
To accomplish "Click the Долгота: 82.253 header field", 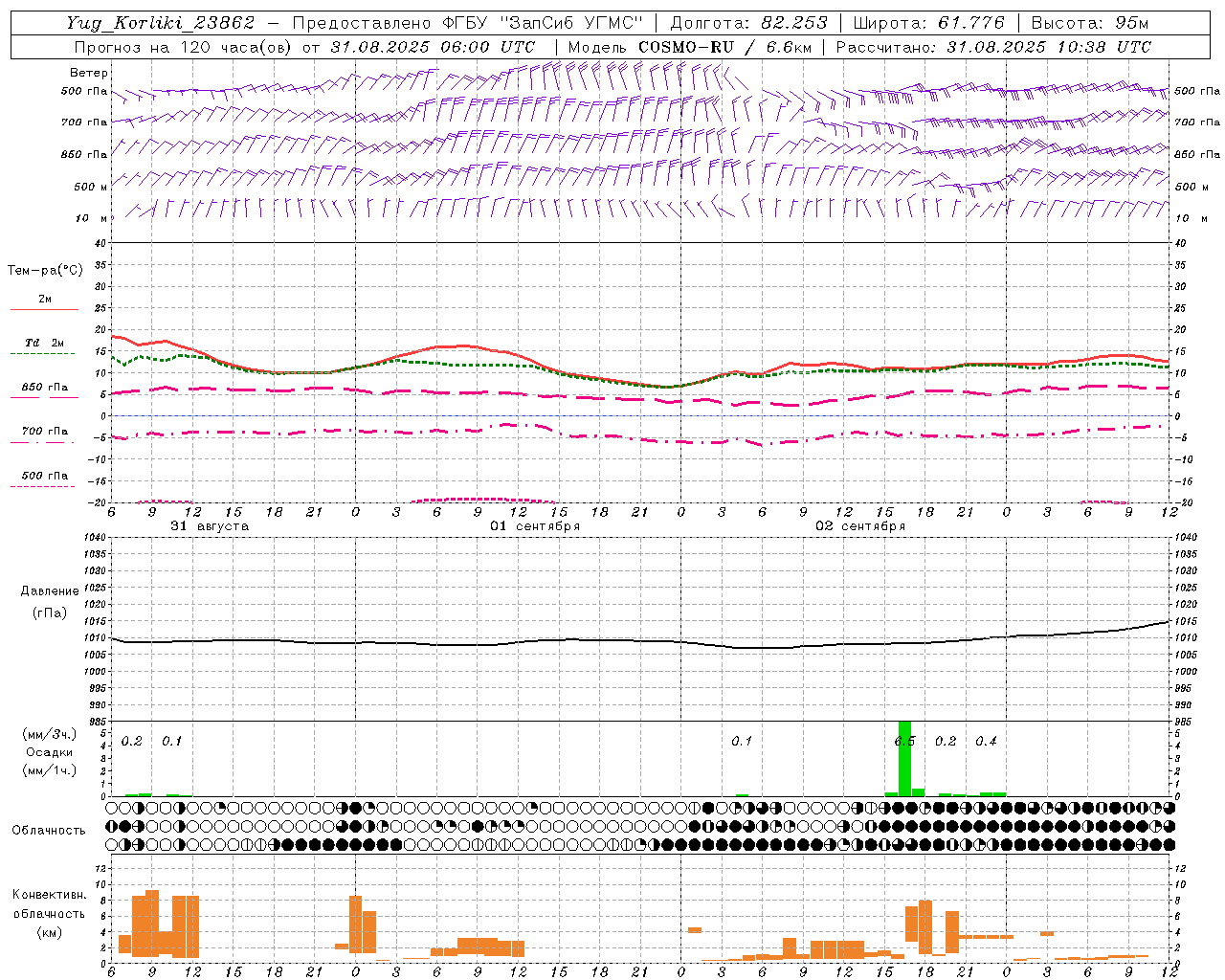I will pos(749,23).
